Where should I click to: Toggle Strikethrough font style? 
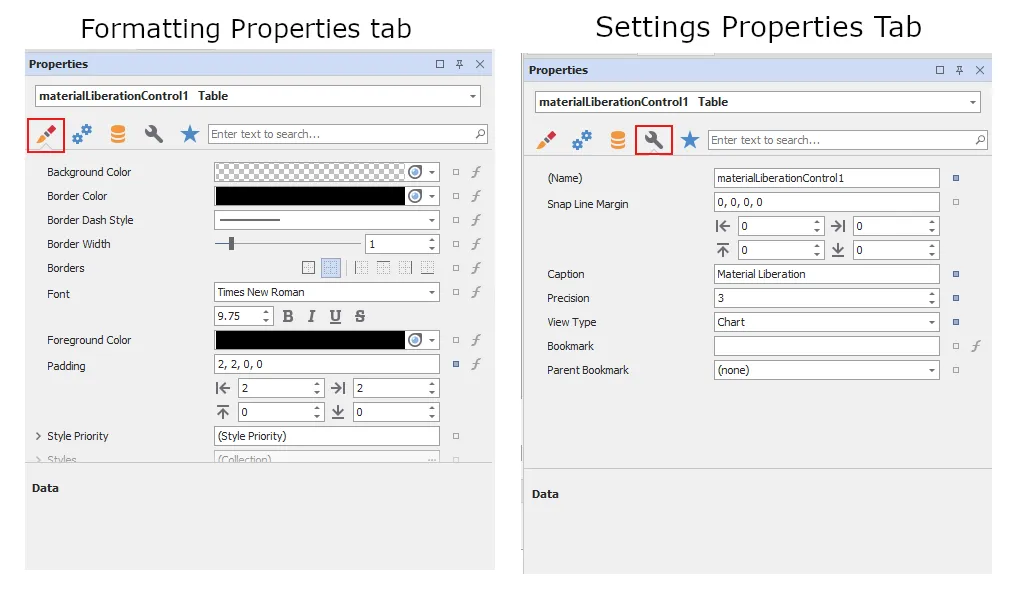[360, 316]
